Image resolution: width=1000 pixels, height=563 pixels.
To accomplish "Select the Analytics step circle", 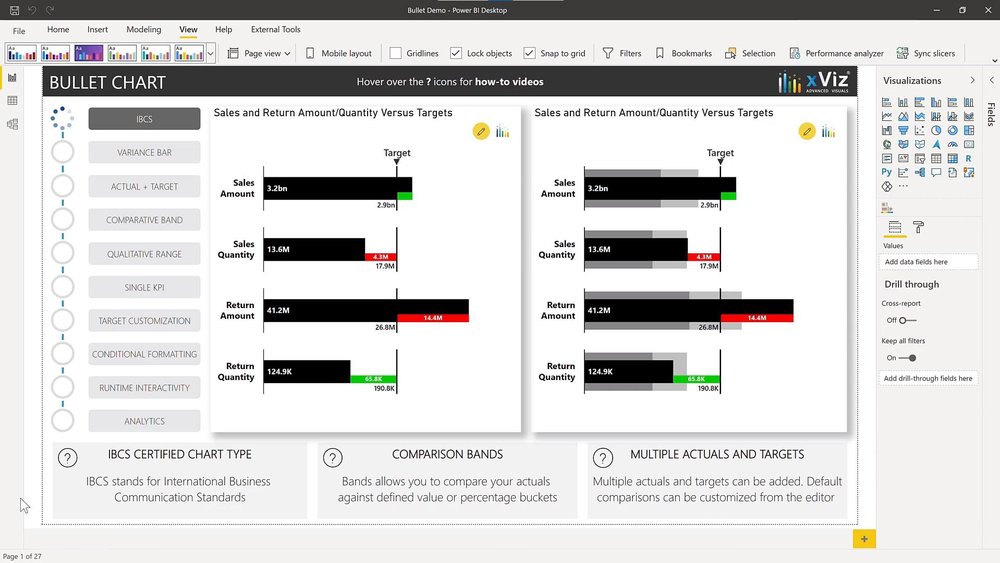I will tap(62, 421).
